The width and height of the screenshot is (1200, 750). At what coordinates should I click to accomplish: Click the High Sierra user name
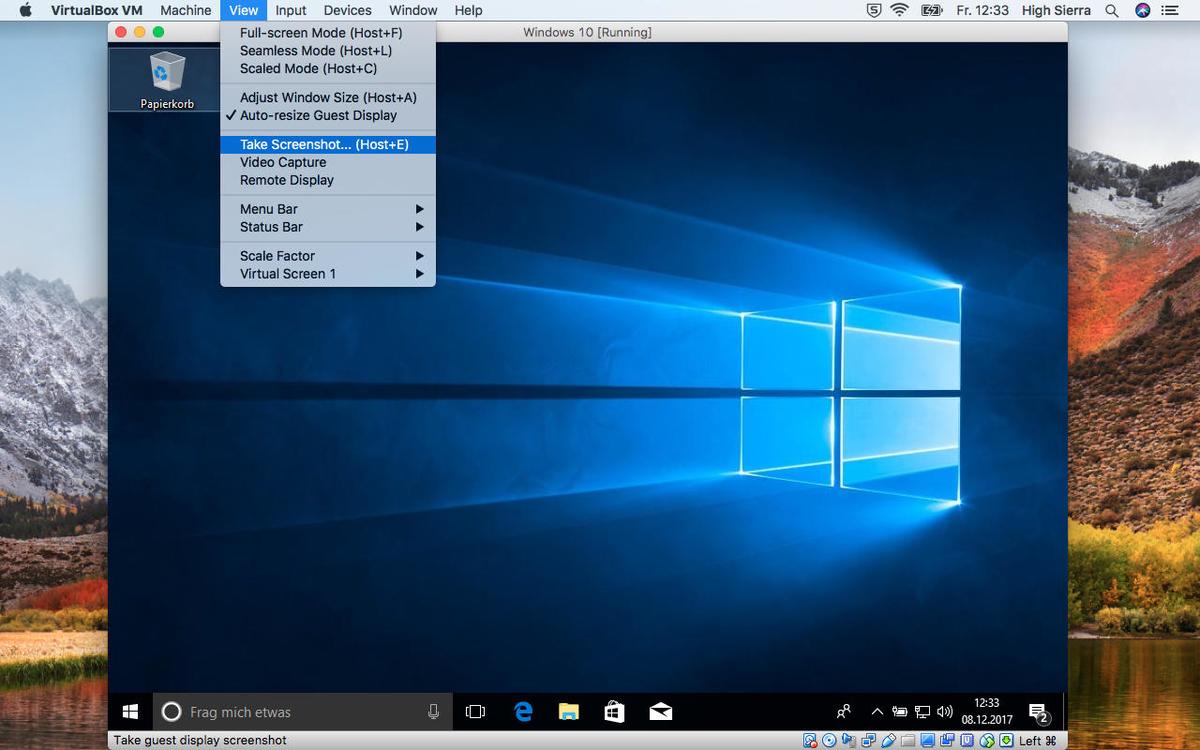1056,10
